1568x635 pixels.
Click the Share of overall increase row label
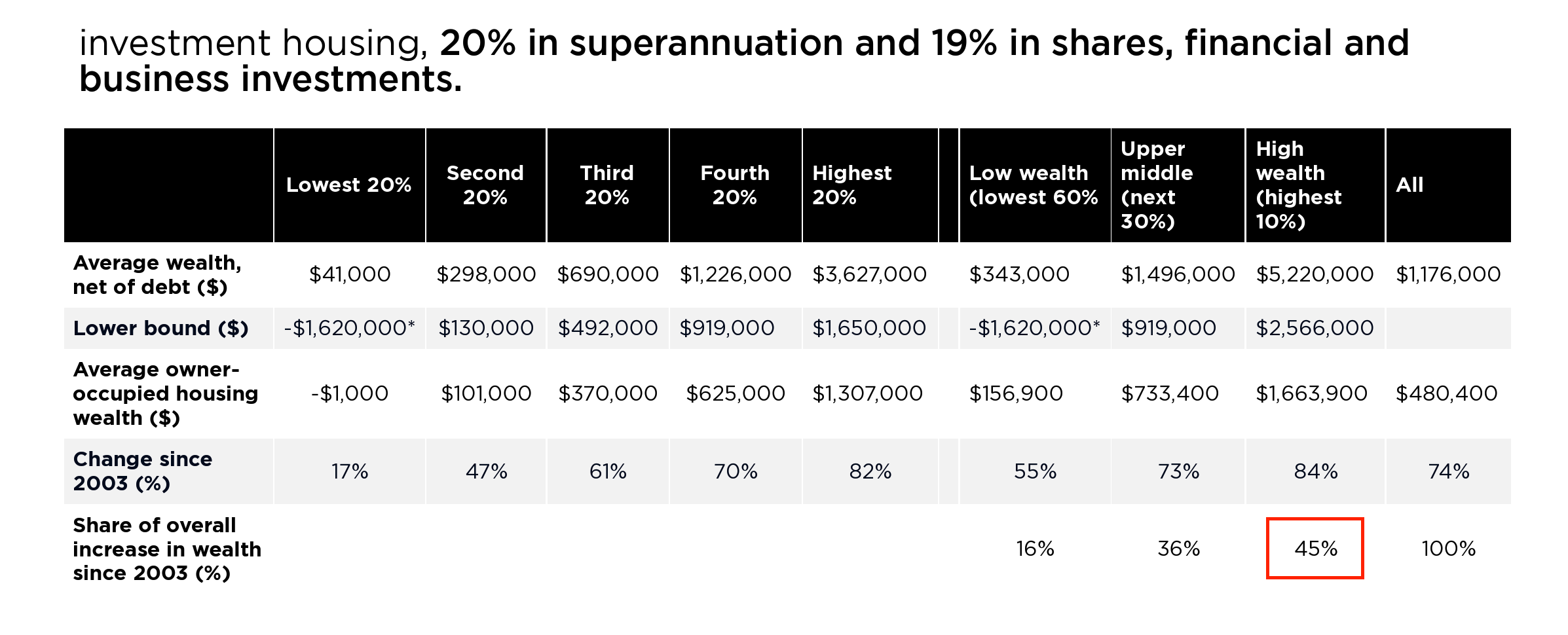[x=167, y=549]
